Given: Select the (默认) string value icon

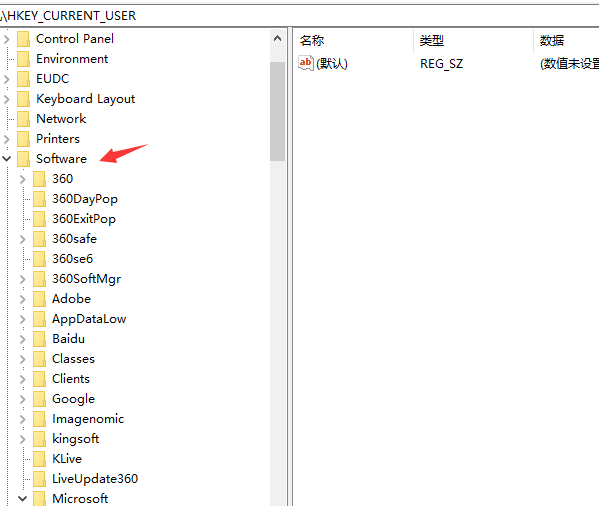Looking at the screenshot, I should pyautogui.click(x=306, y=63).
